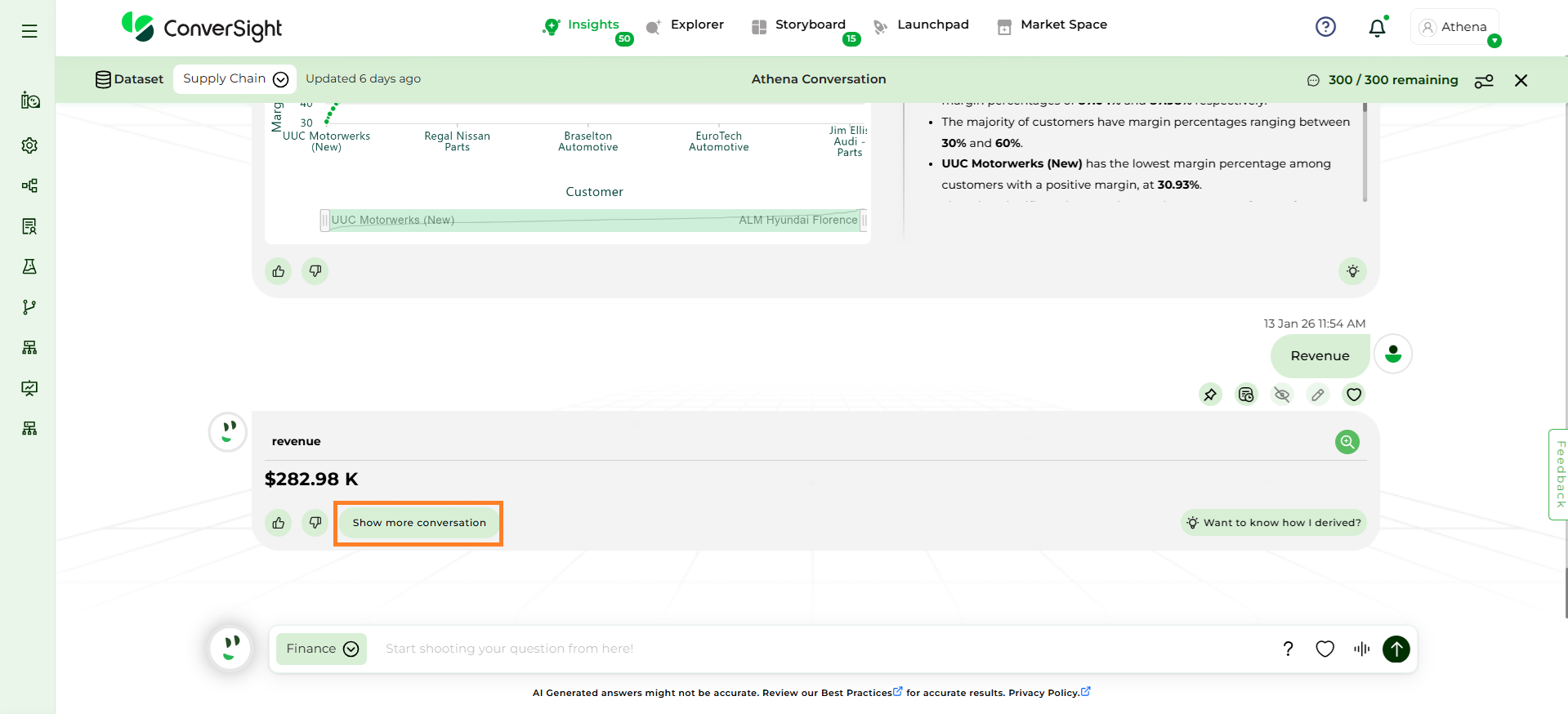The height and width of the screenshot is (714, 1568).
Task: Open the Athena user menu
Action: [1455, 28]
